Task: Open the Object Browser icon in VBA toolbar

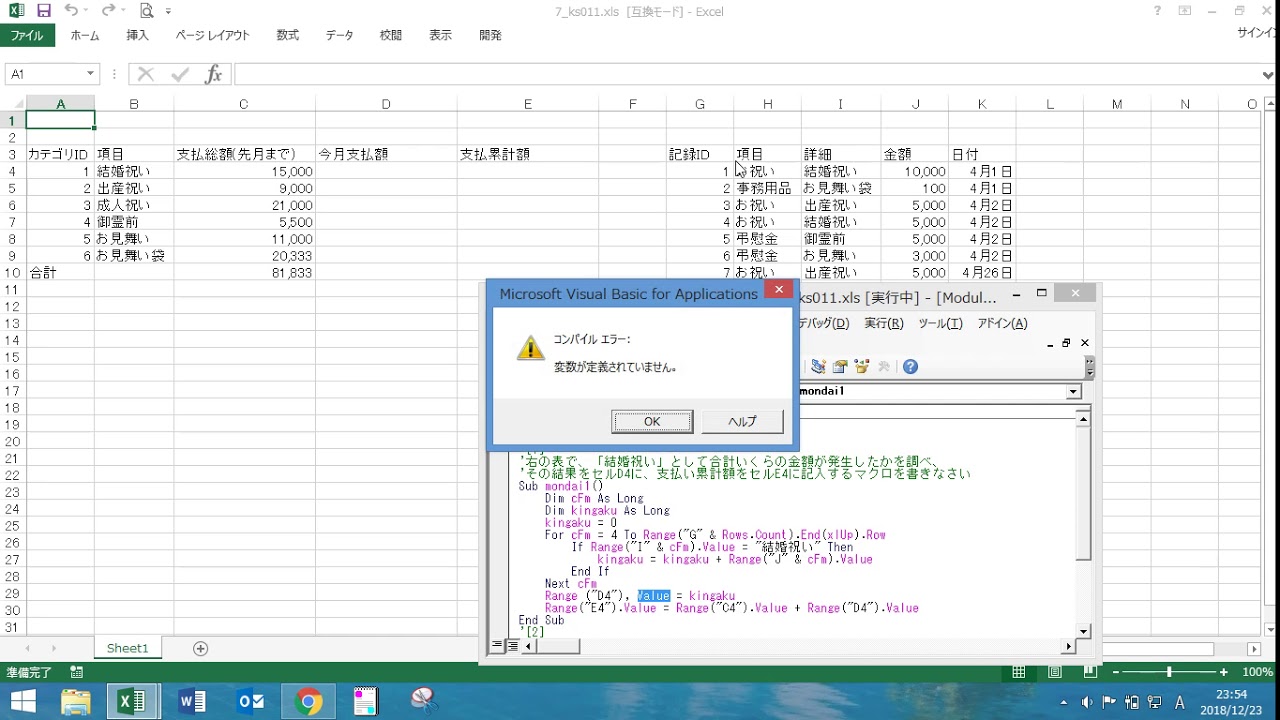Action: 862,367
